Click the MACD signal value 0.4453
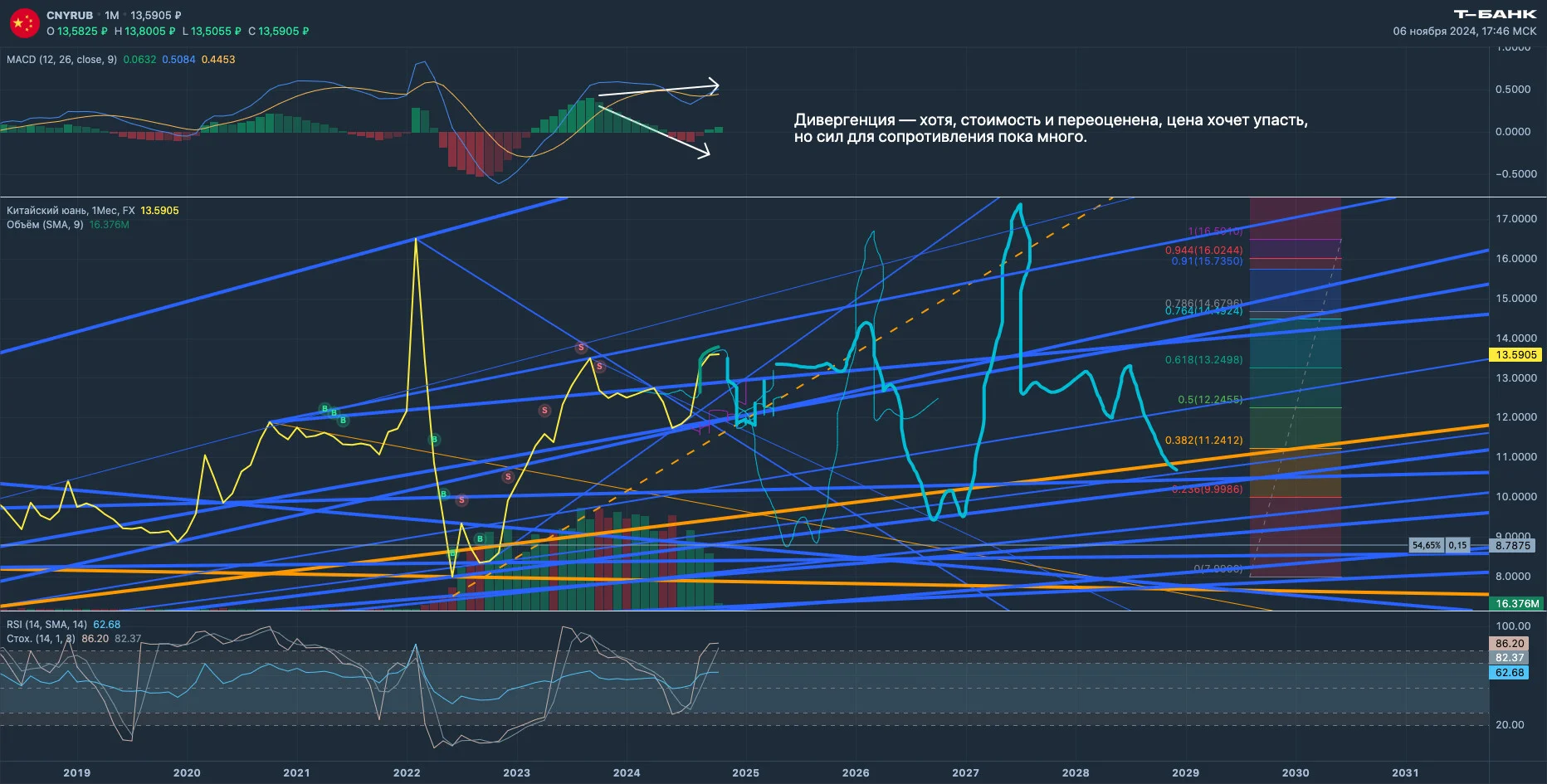 pyautogui.click(x=218, y=60)
